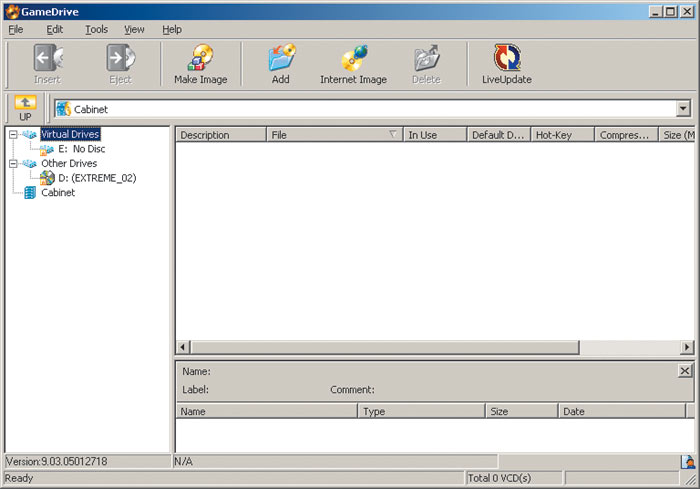Open the View menu

coord(134,29)
